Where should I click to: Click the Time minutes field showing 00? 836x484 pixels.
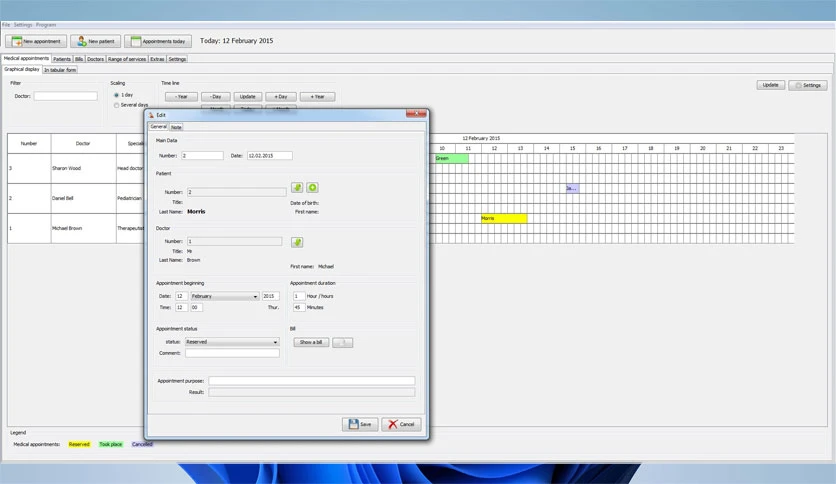click(196, 308)
